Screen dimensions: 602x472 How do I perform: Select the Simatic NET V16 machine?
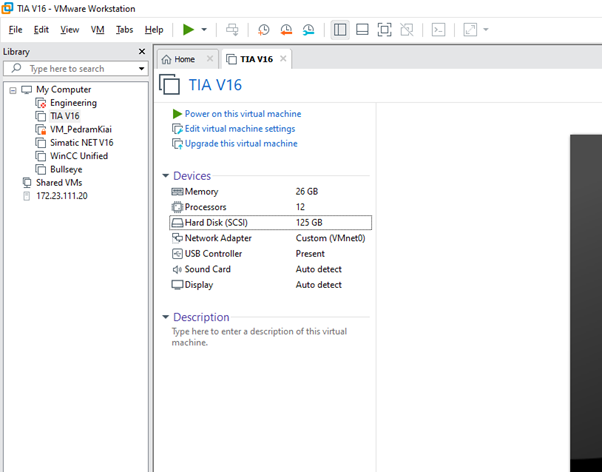82,143
